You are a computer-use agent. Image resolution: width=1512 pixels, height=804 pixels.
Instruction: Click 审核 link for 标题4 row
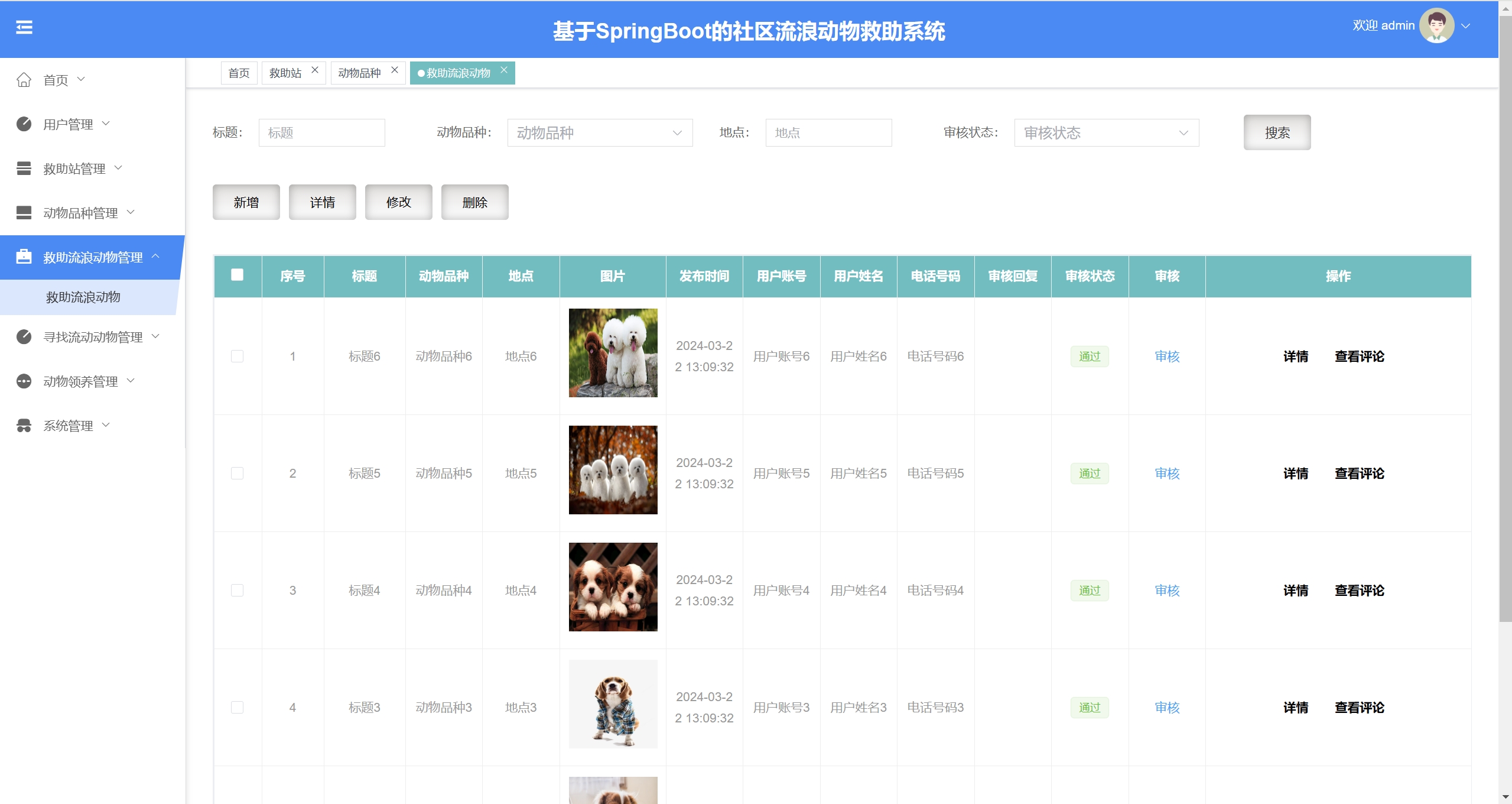click(1168, 590)
